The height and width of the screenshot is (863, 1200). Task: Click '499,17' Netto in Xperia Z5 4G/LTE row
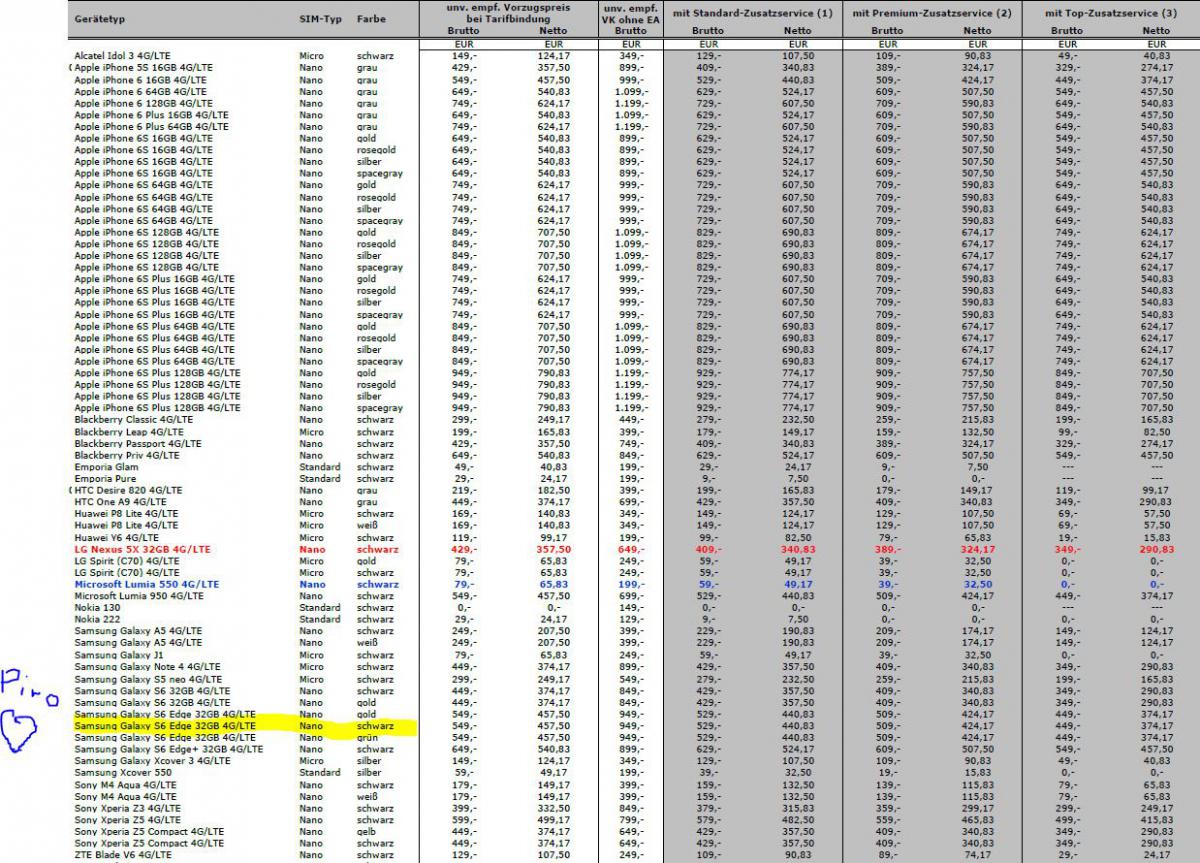pyautogui.click(x=553, y=820)
